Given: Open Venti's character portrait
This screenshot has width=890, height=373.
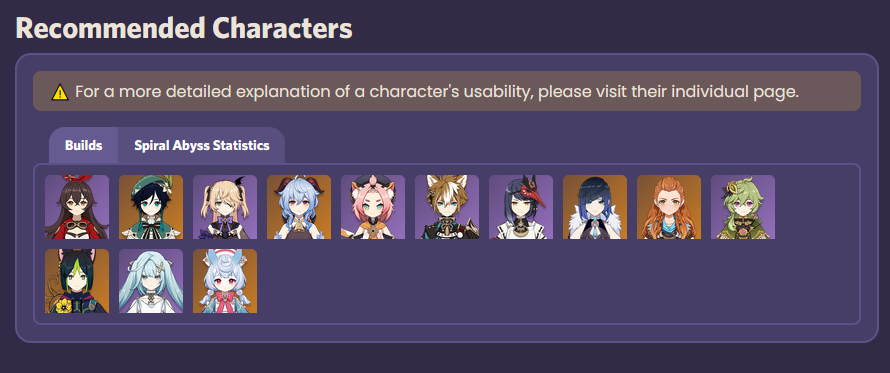Looking at the screenshot, I should pos(151,207).
